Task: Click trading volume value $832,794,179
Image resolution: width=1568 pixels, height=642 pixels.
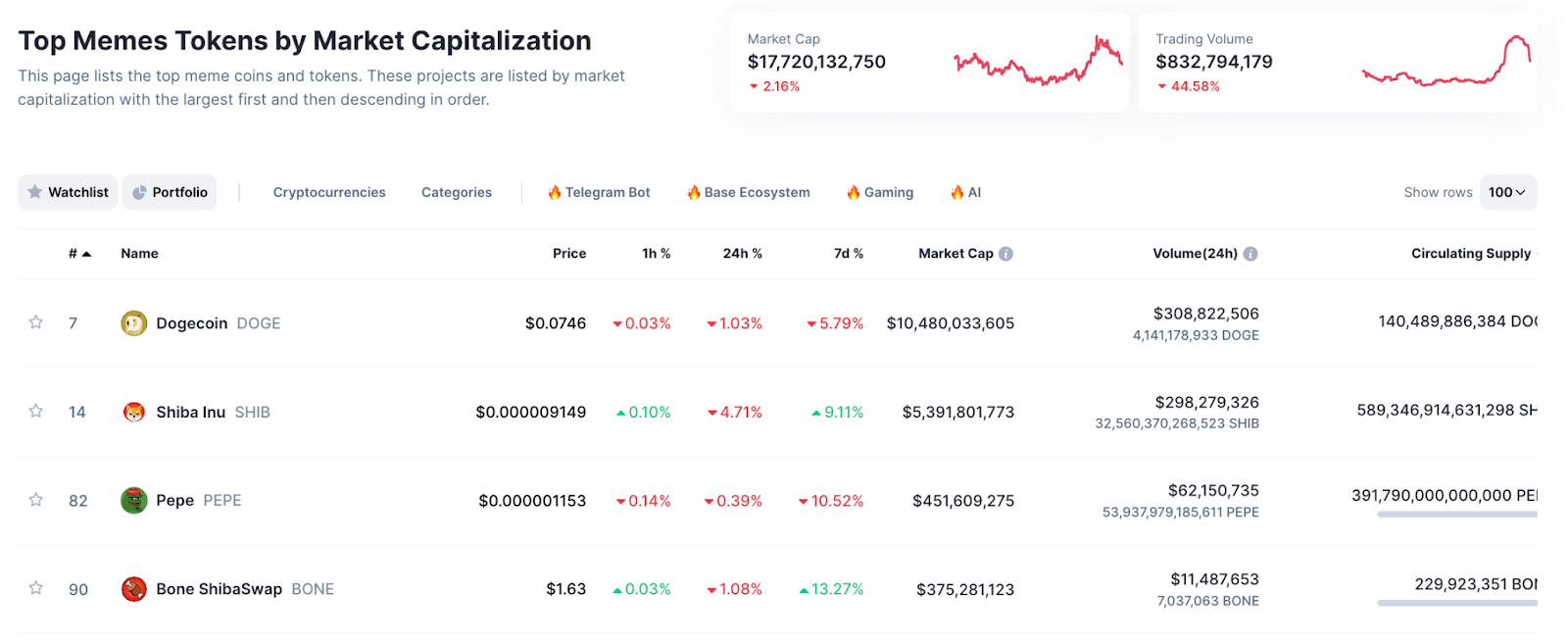Action: [1214, 62]
